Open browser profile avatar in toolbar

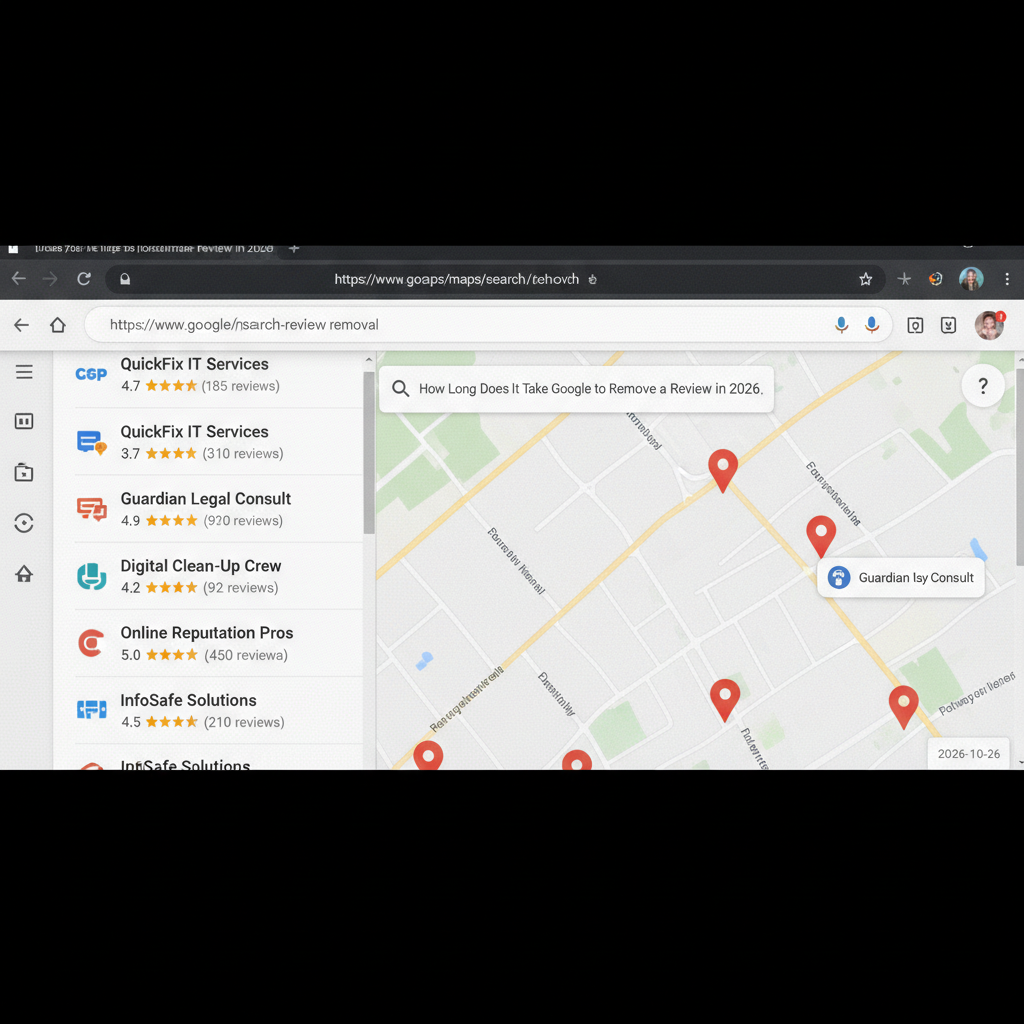pos(971,279)
